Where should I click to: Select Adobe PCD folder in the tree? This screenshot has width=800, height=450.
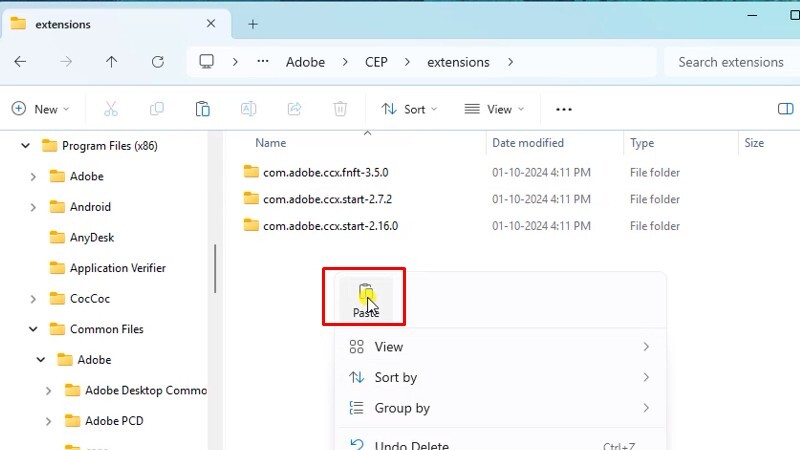pyautogui.click(x=114, y=421)
